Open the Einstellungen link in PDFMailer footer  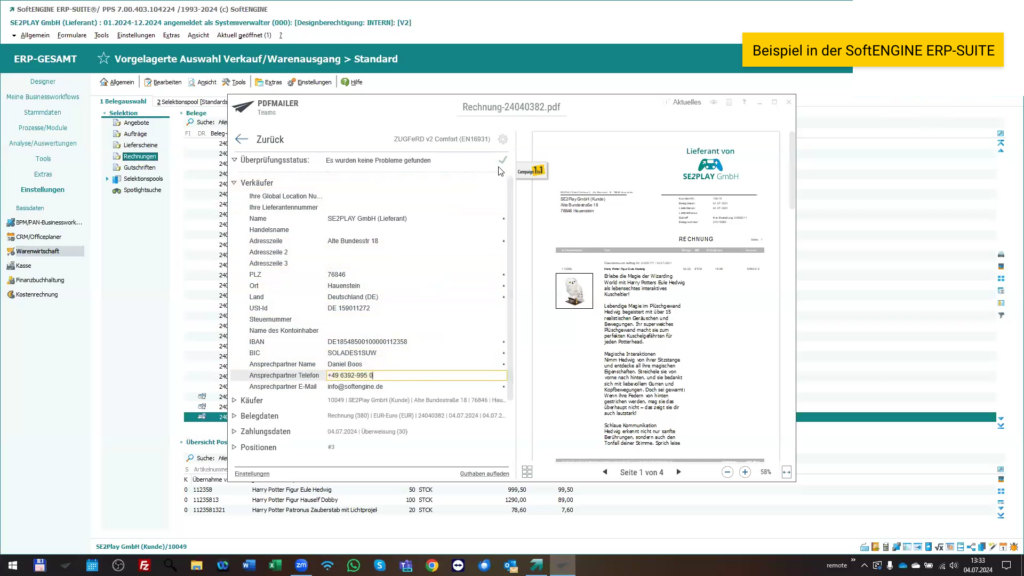(252, 474)
